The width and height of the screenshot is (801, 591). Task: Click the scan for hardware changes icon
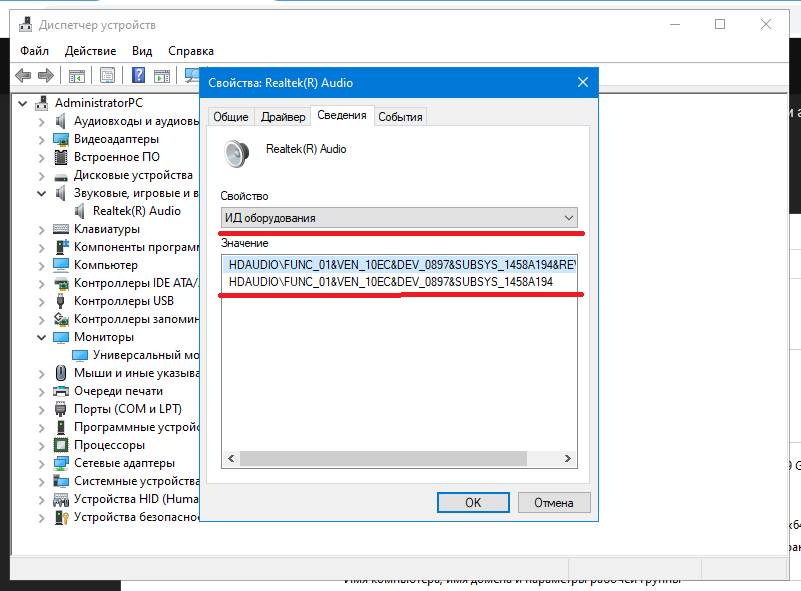point(192,76)
